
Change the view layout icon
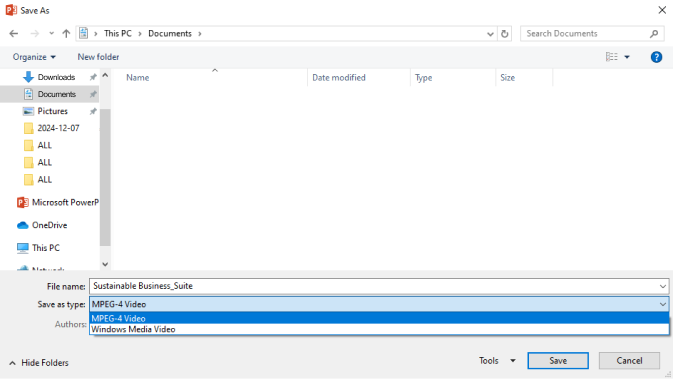(612, 57)
